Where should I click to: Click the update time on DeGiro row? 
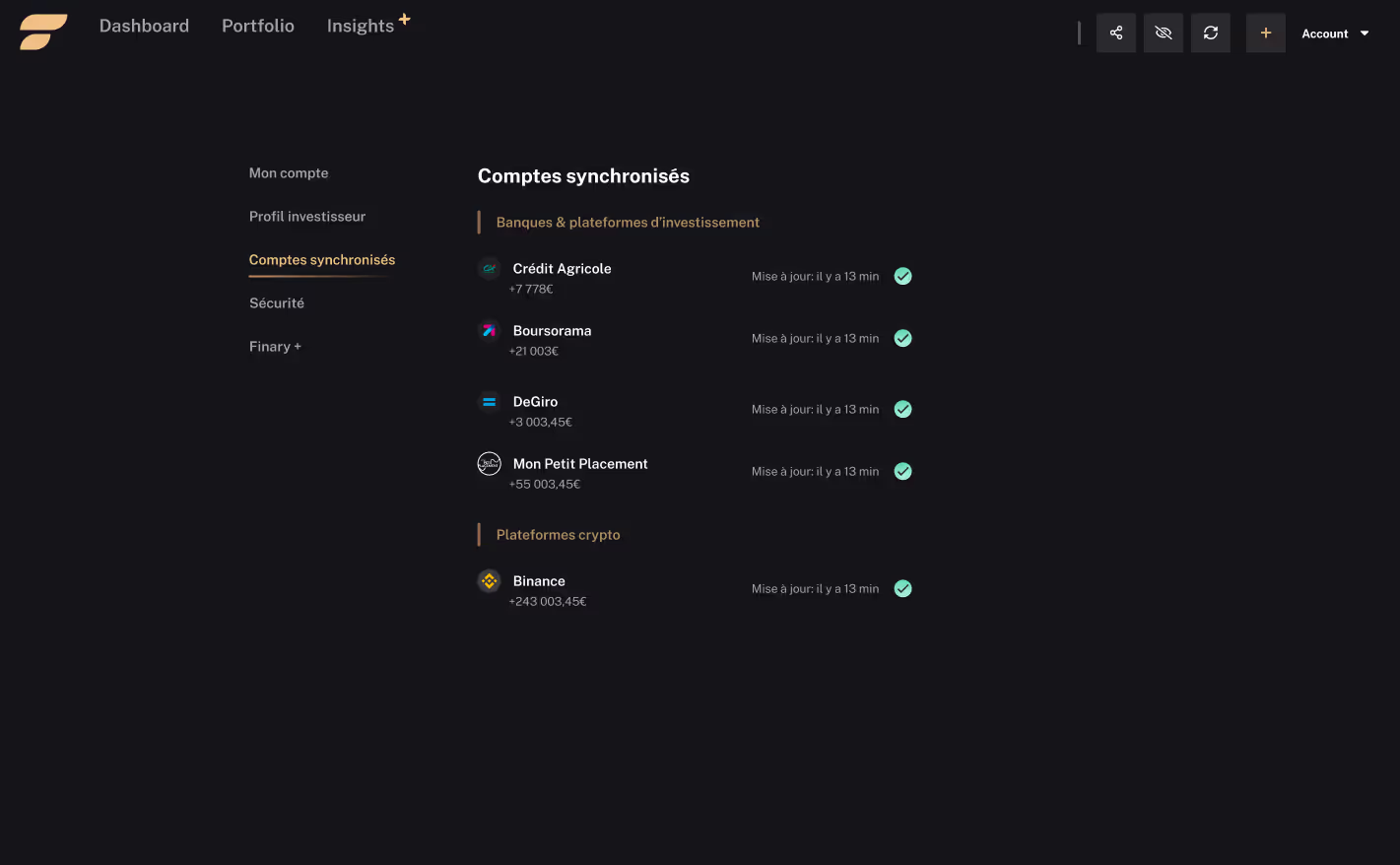click(x=815, y=409)
